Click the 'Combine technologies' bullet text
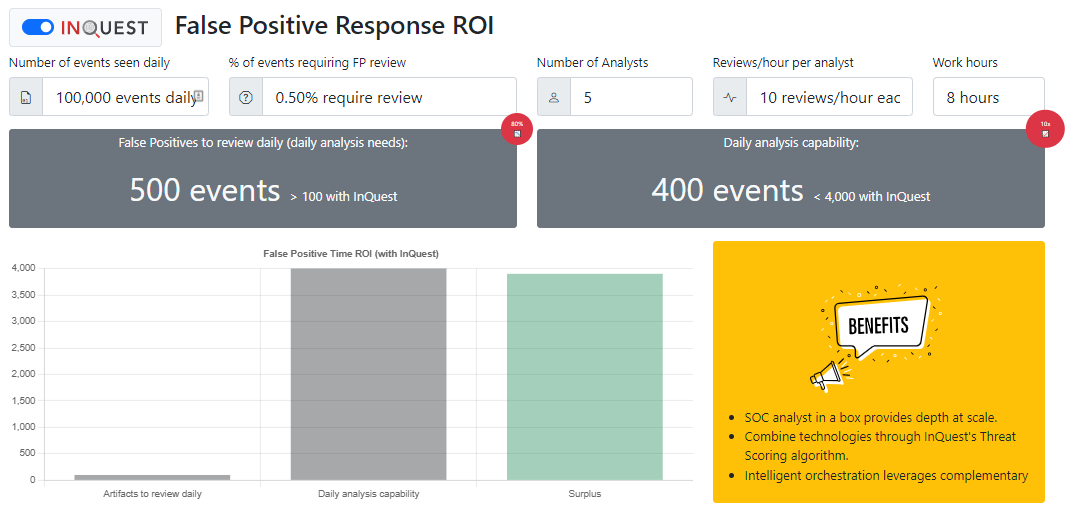 [x=880, y=446]
